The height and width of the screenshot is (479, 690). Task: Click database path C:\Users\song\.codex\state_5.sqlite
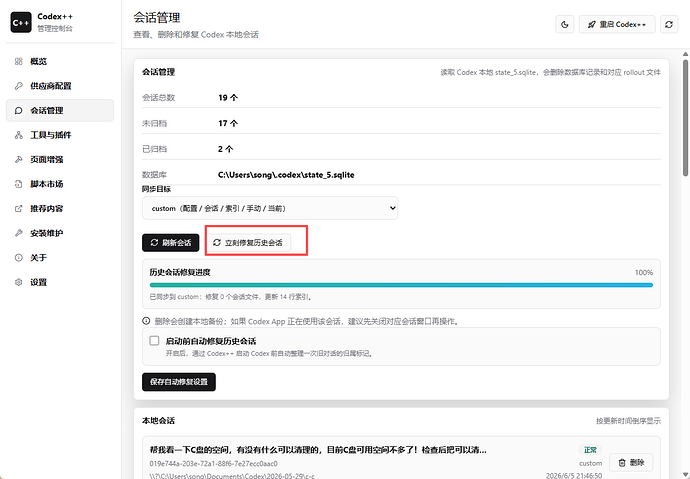point(286,175)
